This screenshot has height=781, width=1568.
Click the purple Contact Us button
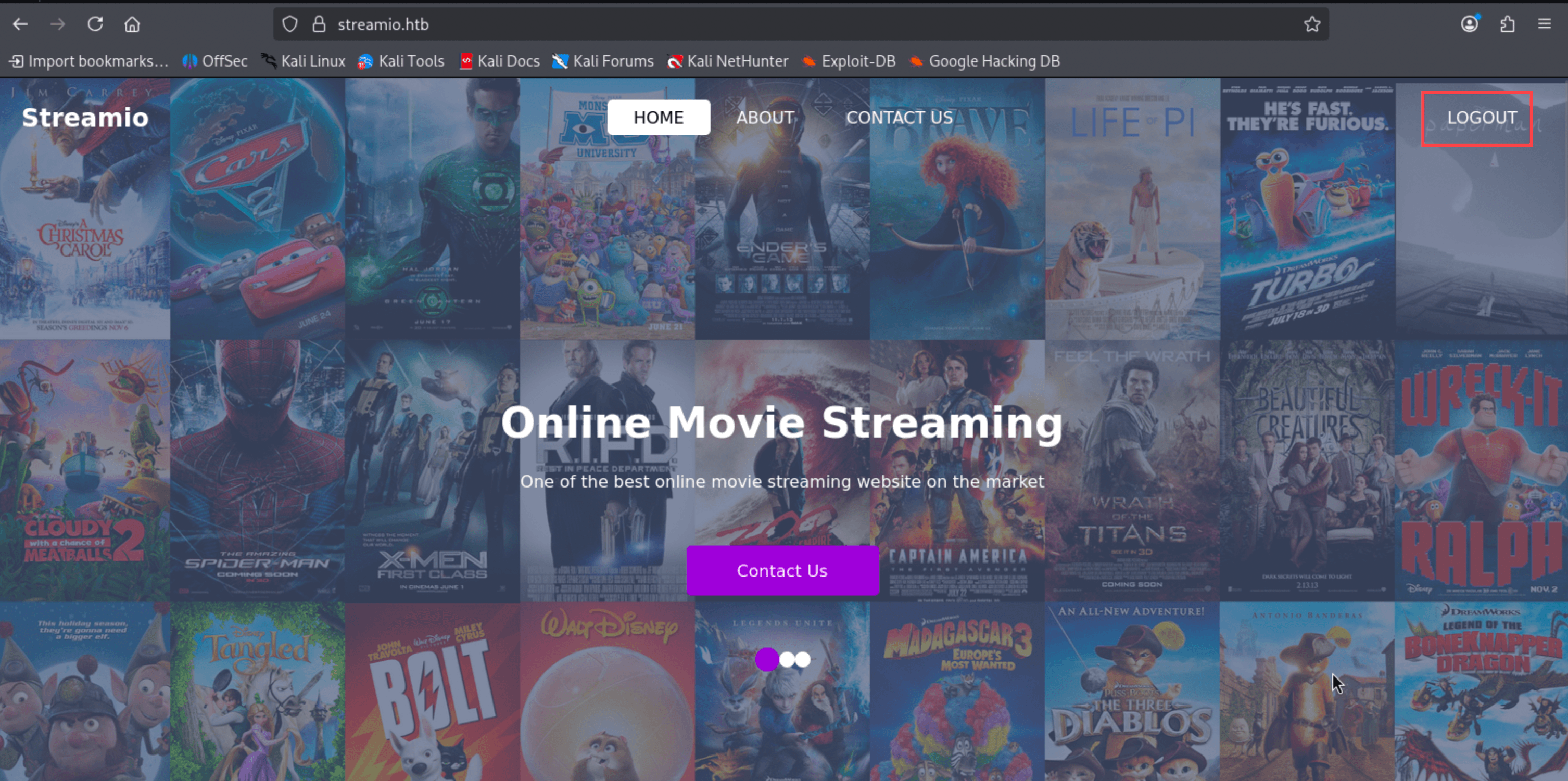click(x=782, y=571)
